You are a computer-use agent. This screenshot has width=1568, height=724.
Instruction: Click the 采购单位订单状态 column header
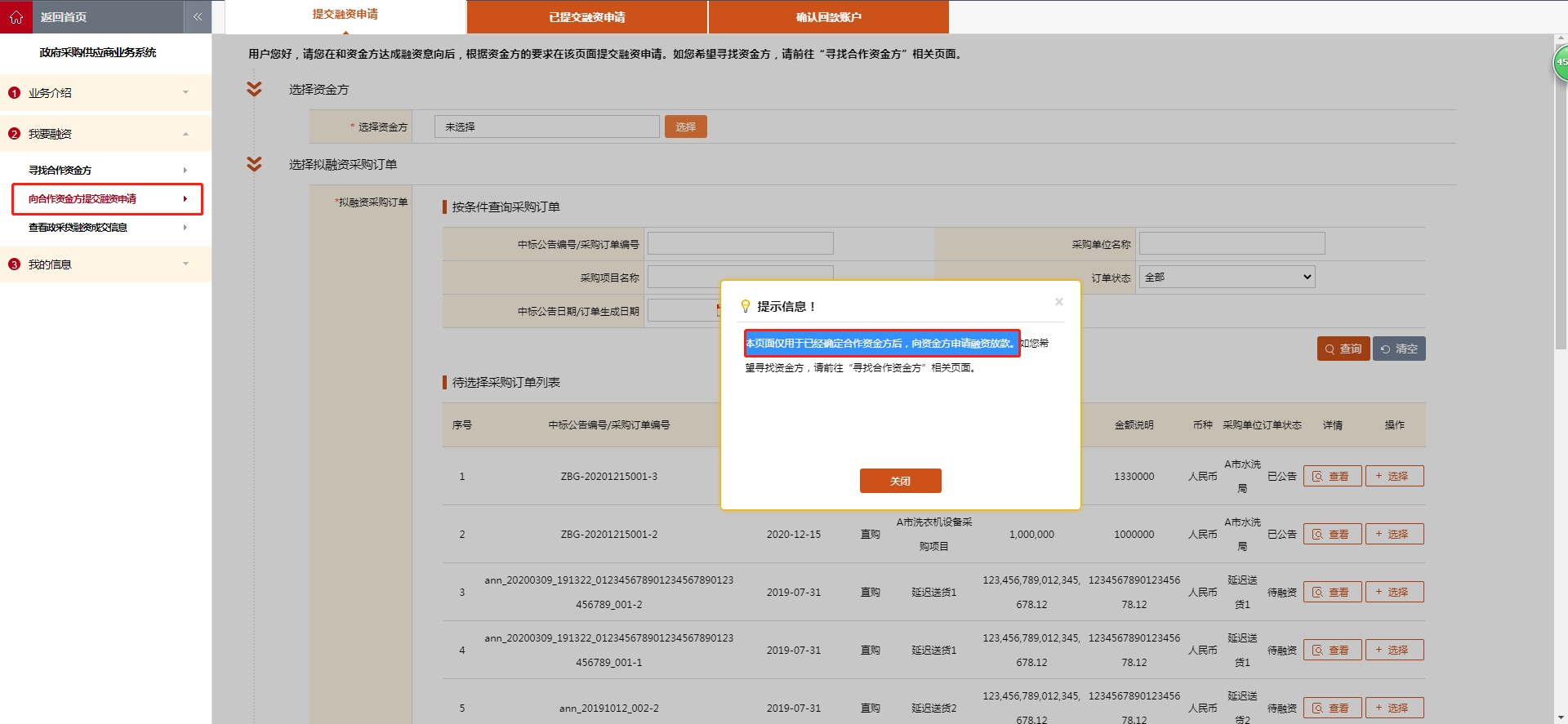(x=1262, y=424)
